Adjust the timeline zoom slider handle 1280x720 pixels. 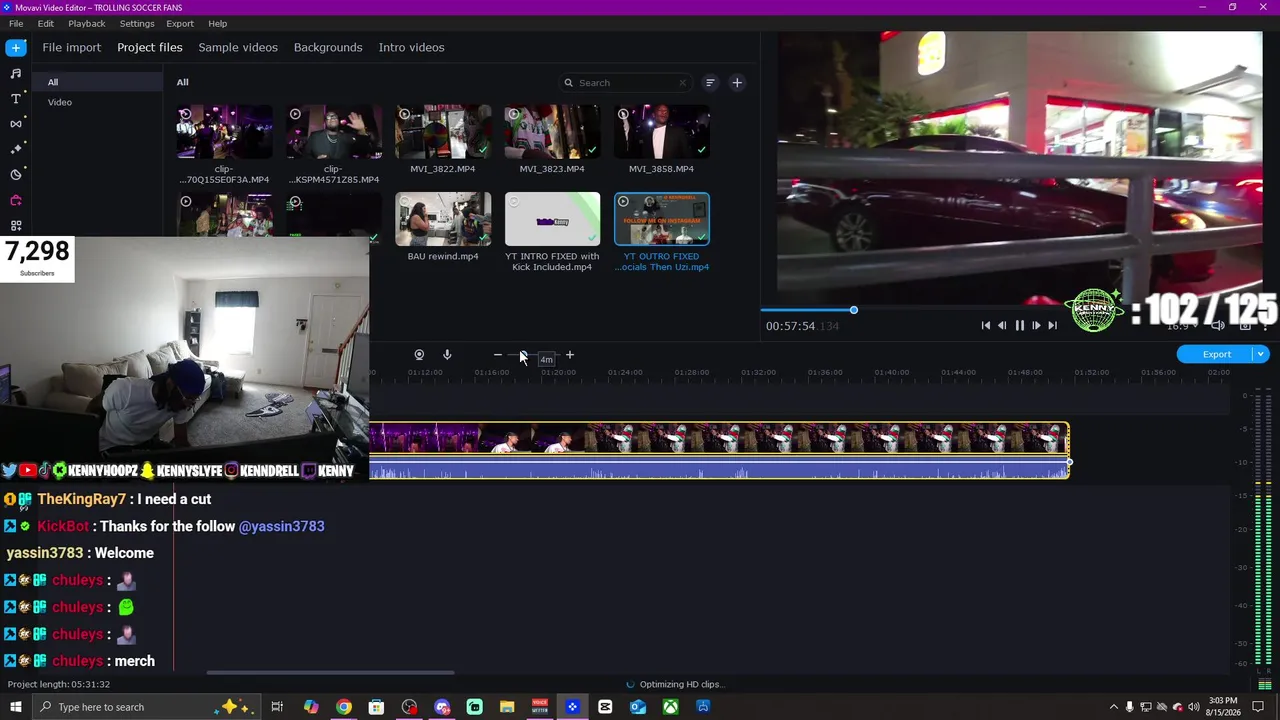[523, 355]
